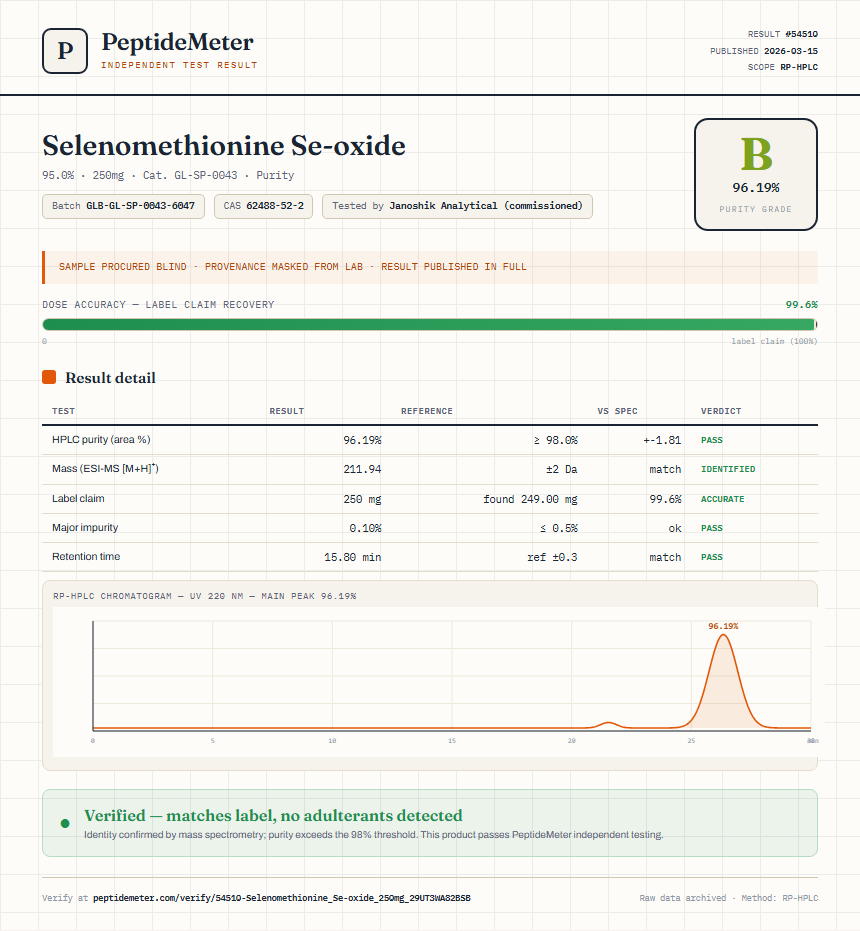Screen dimensions: 860x931
Task: Click the ref ±0.3 reference cell
Action: click(x=552, y=557)
